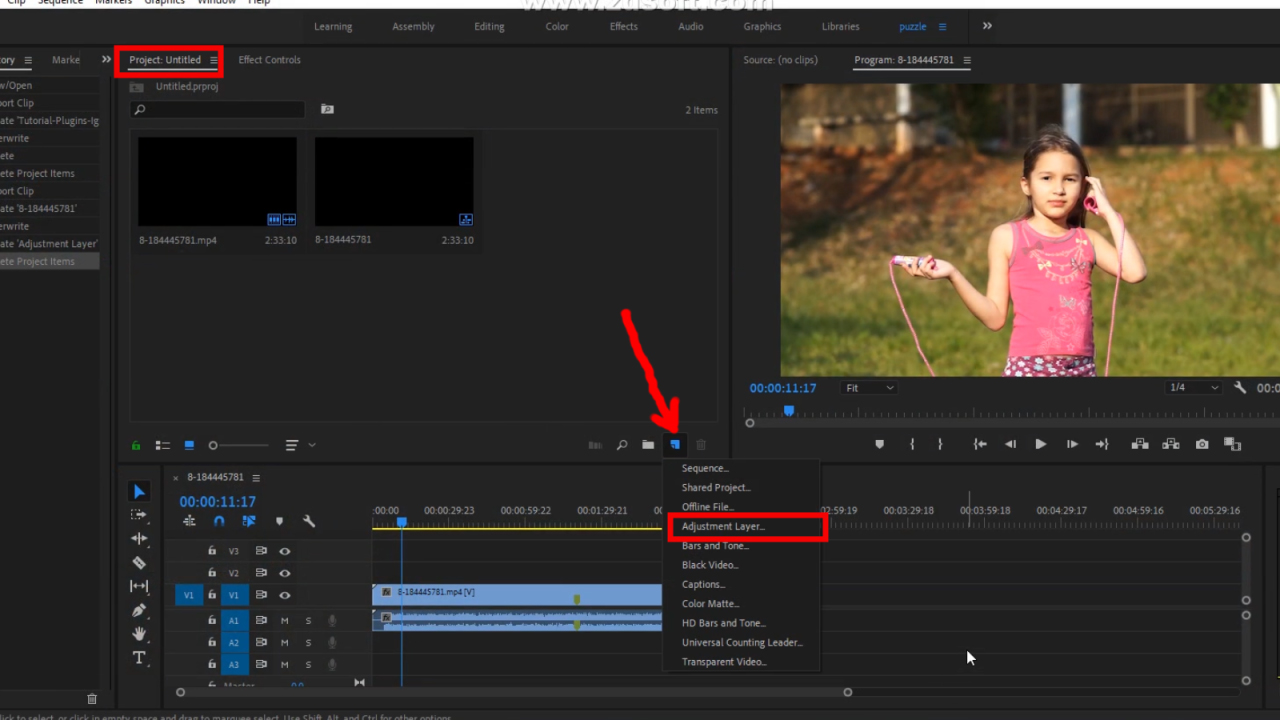The height and width of the screenshot is (720, 1280).
Task: Select the Track Select Forward tool
Action: [x=139, y=515]
